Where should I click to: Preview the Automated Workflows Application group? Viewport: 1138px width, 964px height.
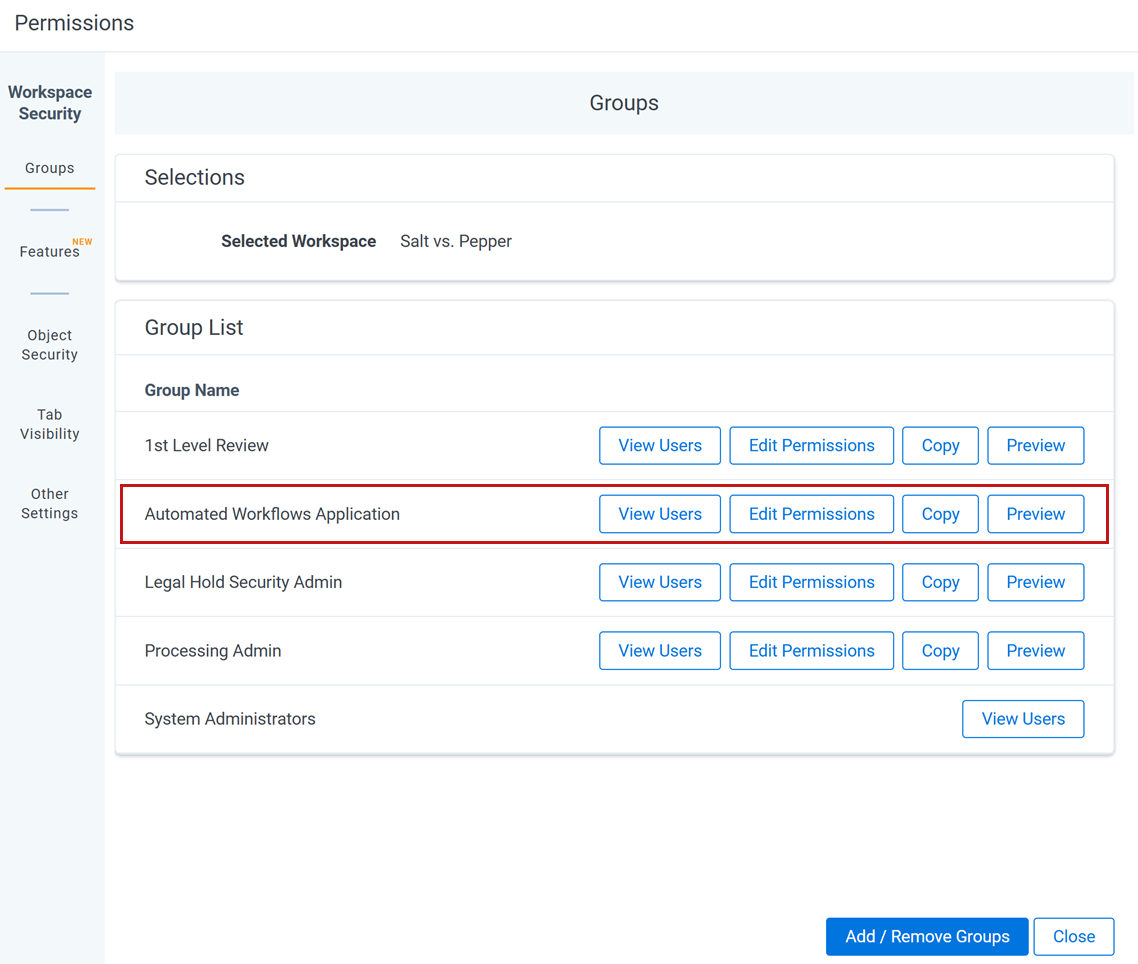click(x=1036, y=514)
